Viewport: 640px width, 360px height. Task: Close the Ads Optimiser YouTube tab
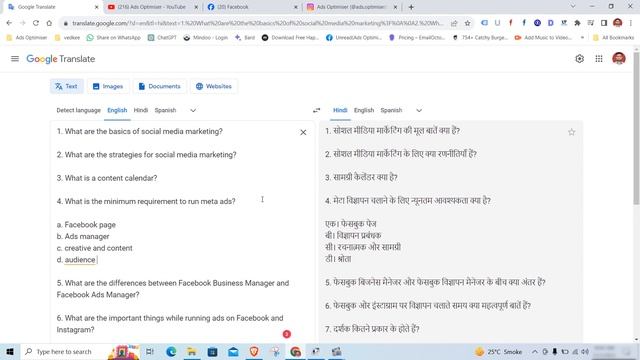pos(196,7)
